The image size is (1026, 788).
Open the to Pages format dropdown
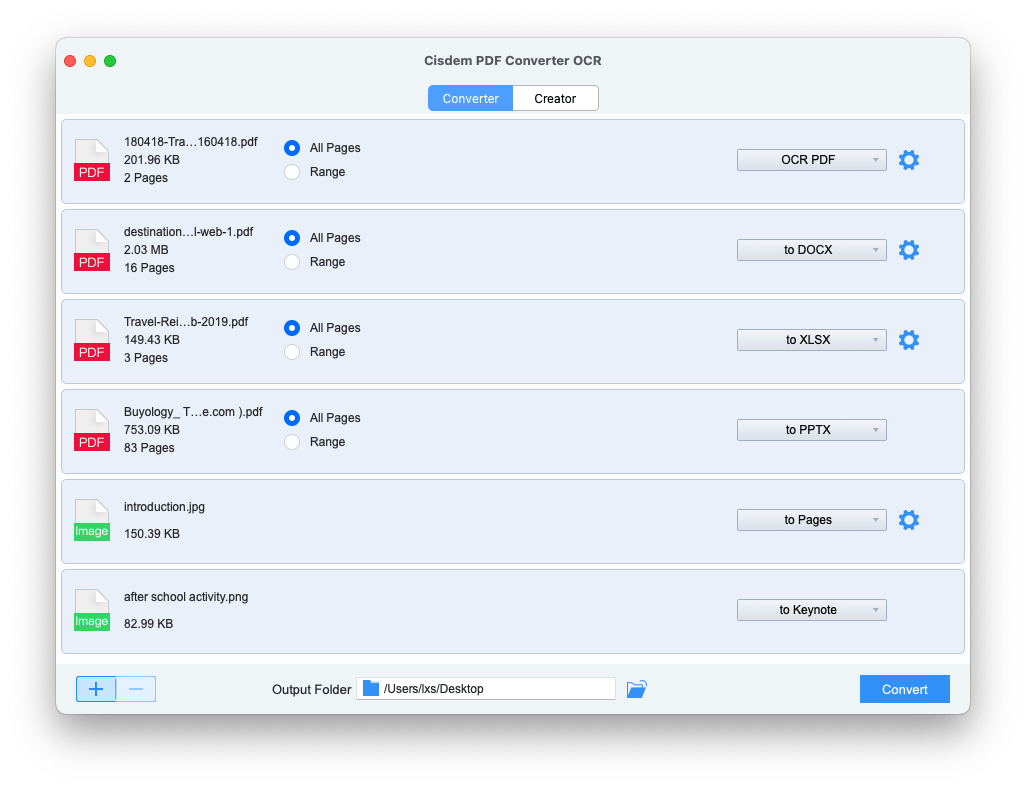pos(811,520)
